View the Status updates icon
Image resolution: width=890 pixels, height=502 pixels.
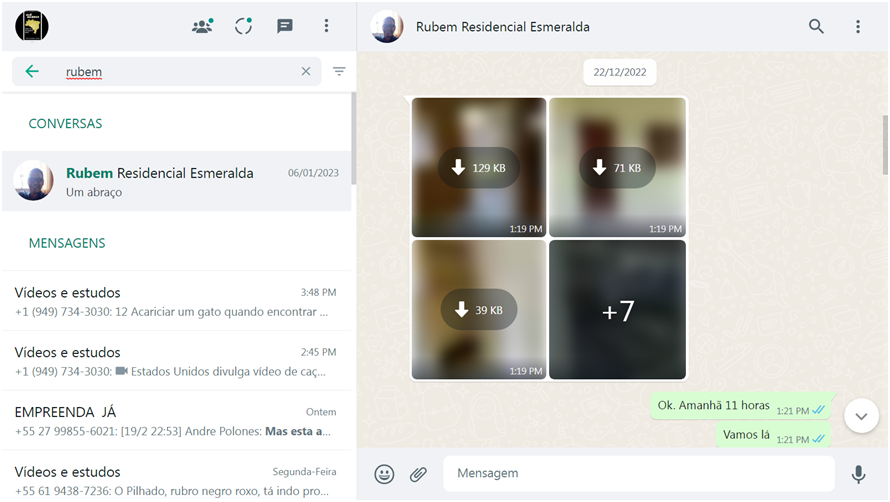(244, 26)
